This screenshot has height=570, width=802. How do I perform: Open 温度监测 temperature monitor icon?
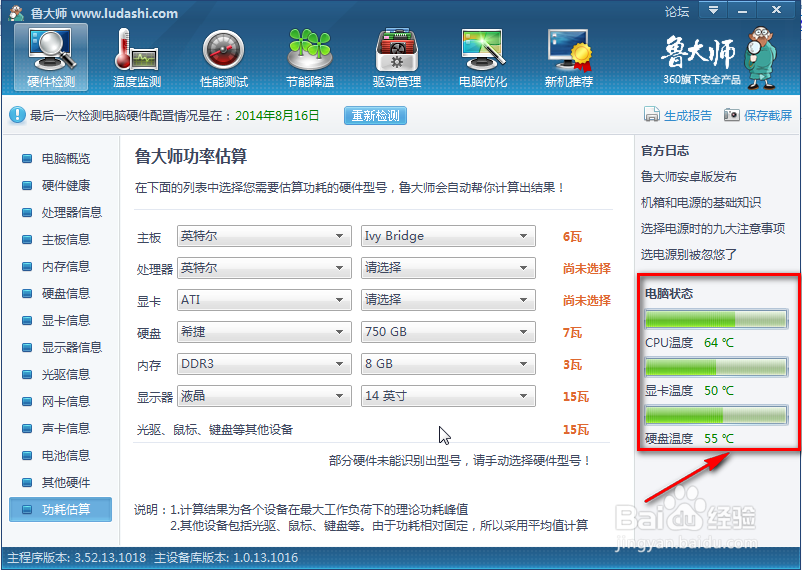(x=137, y=57)
